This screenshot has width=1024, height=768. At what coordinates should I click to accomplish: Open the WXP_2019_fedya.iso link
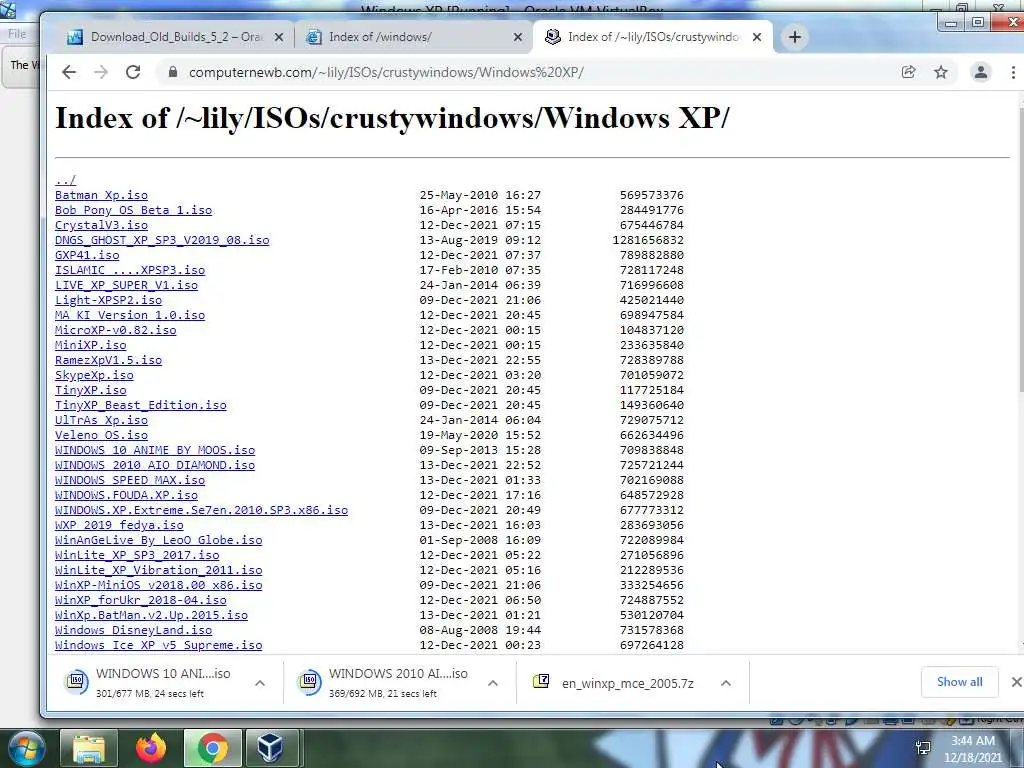(x=119, y=526)
